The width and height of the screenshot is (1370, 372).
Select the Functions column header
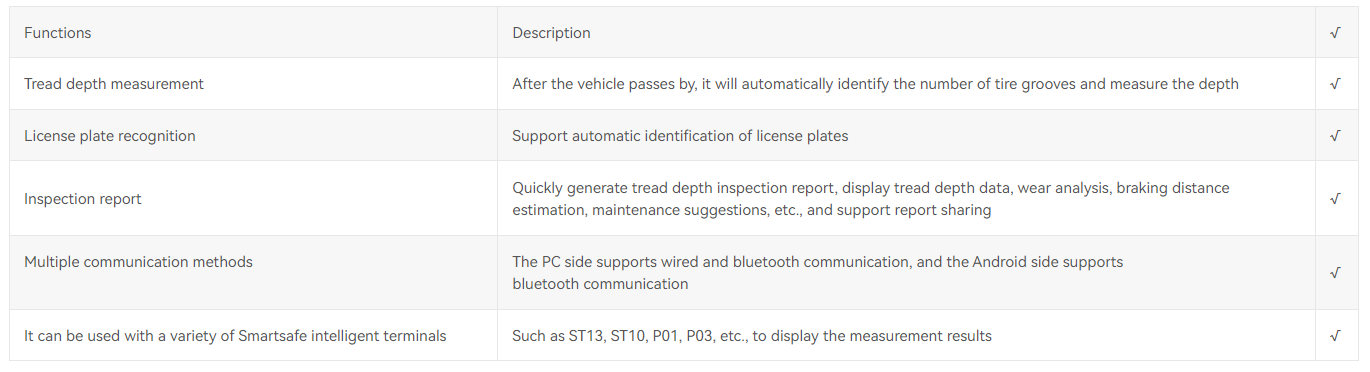(58, 33)
